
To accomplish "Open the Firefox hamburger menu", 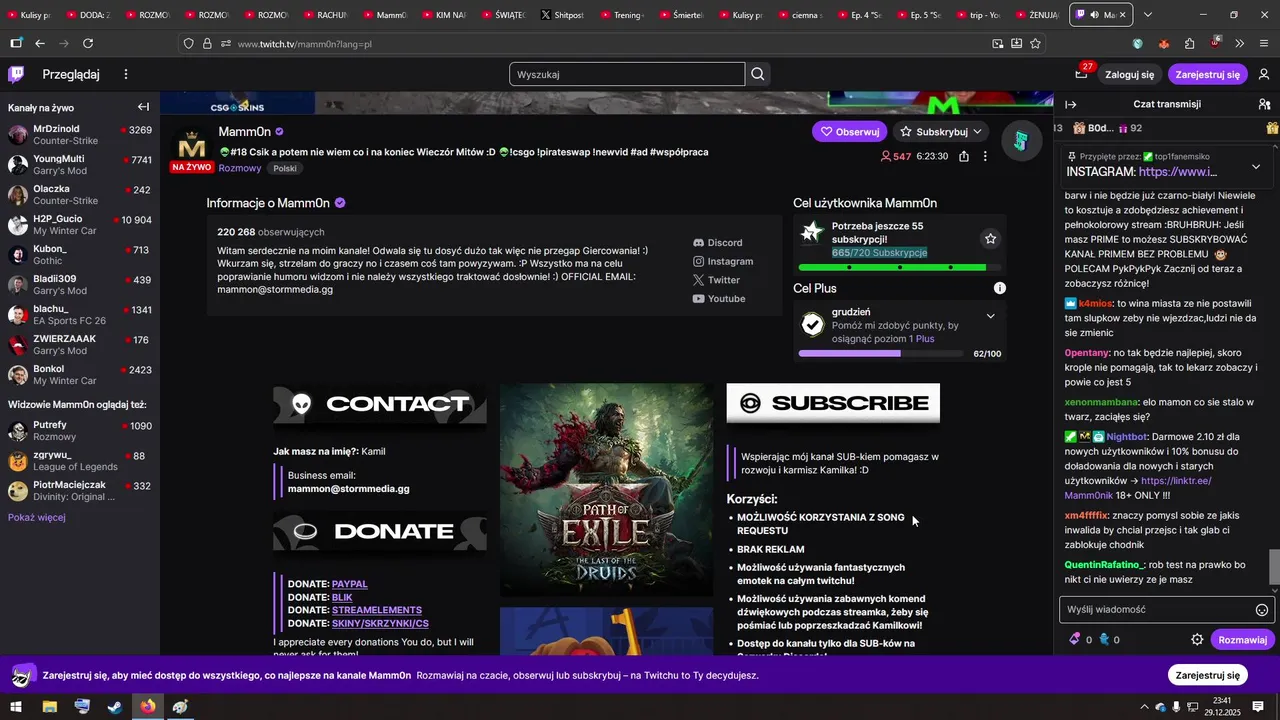I will (x=1264, y=43).
